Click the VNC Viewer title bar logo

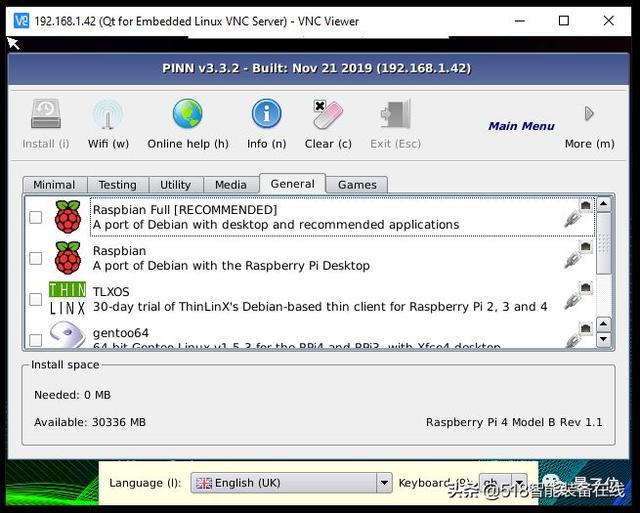(21, 20)
